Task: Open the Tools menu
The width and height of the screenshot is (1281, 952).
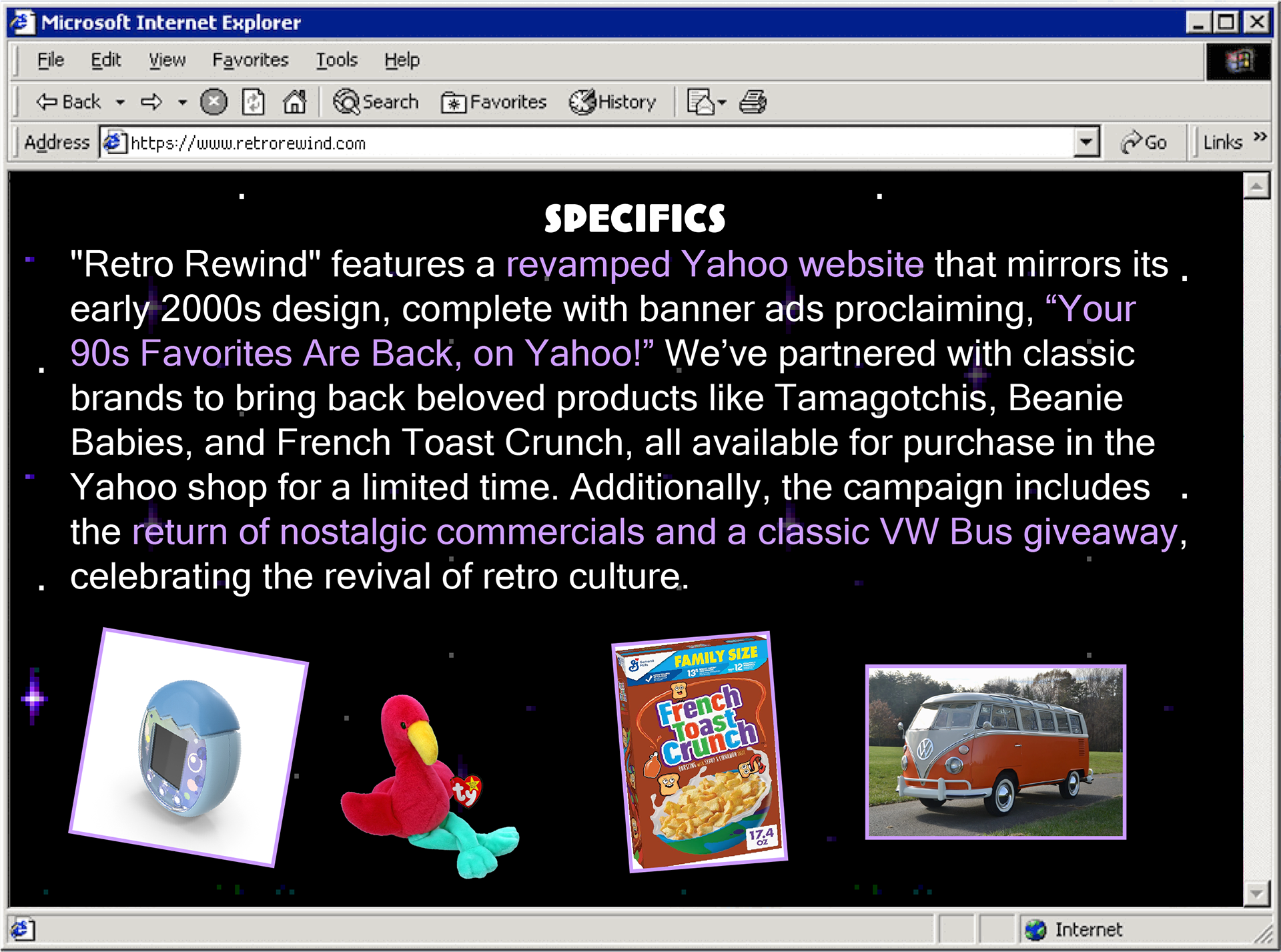Action: click(336, 60)
